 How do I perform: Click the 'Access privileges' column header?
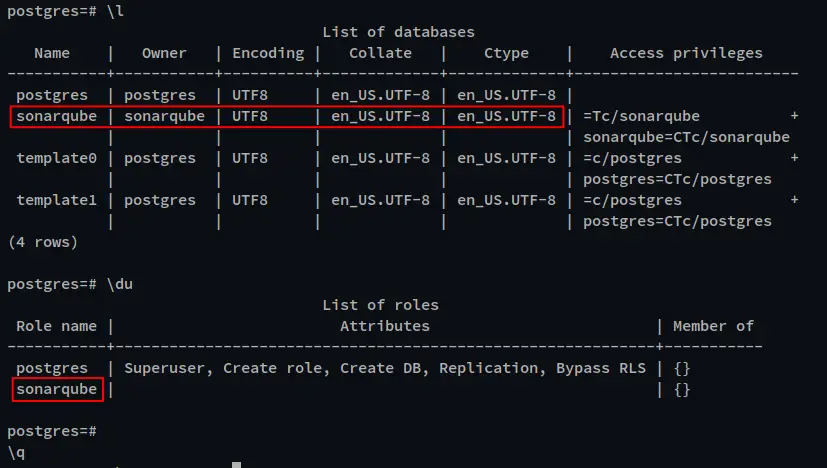(x=686, y=53)
